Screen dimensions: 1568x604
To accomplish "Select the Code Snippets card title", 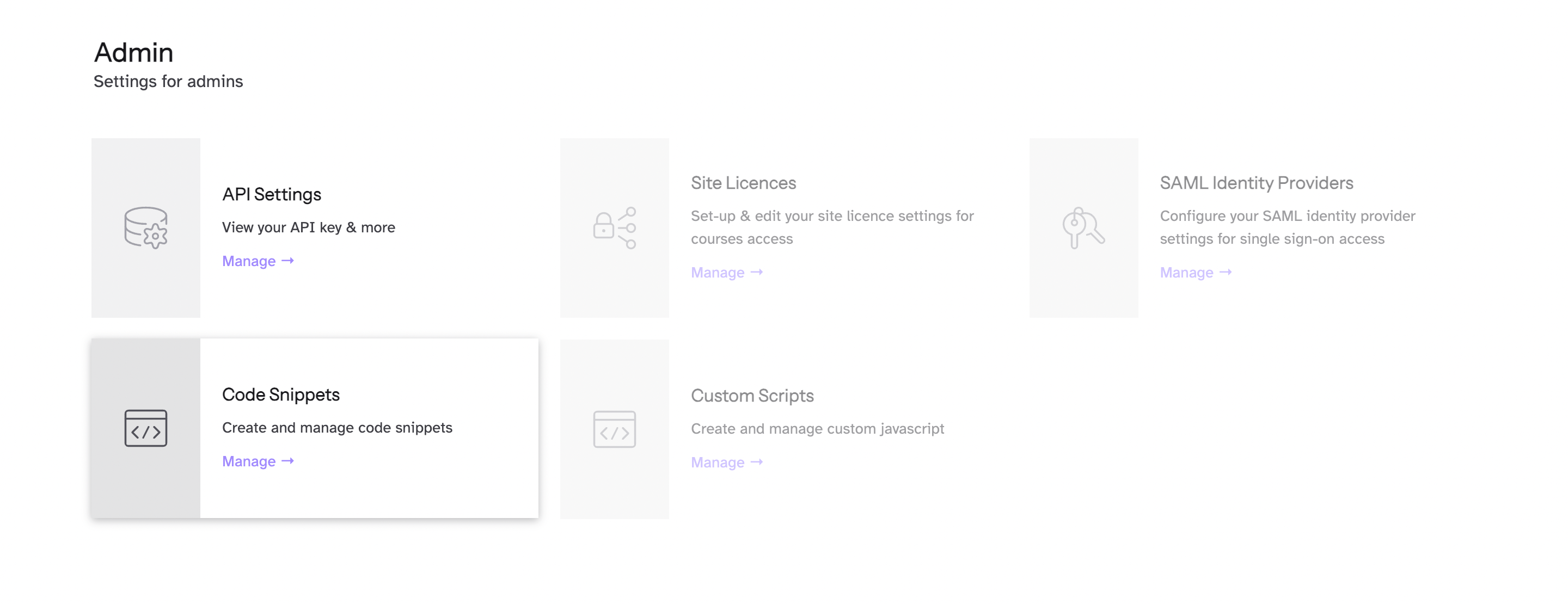I will click(280, 395).
